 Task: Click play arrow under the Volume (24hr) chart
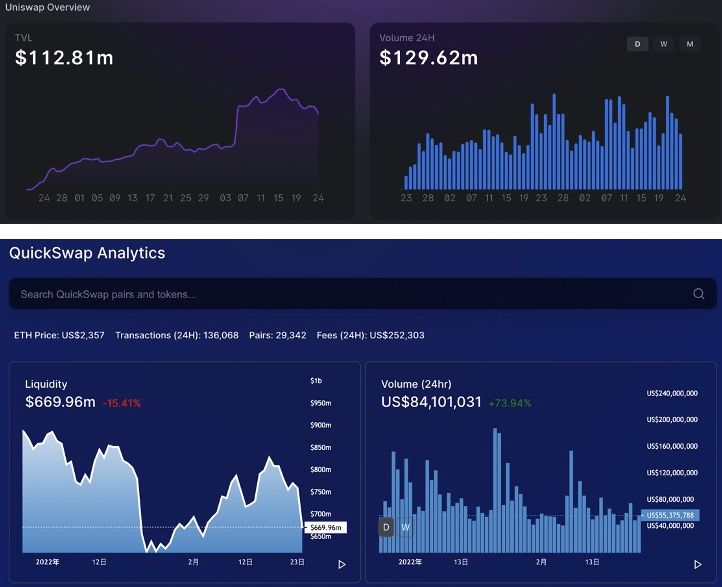coord(698,564)
